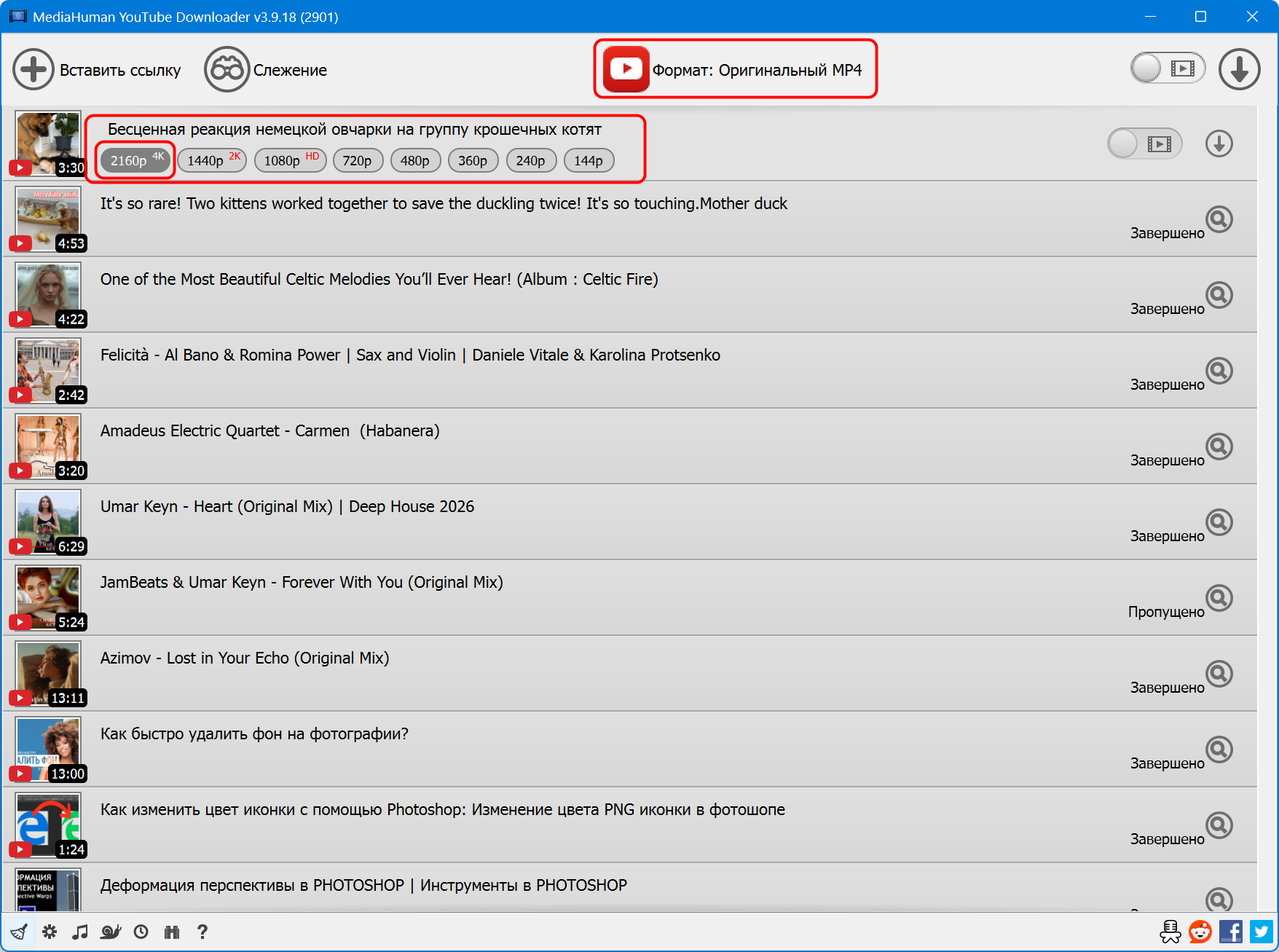Click the Слежение button
Screen dimensions: 1279x952
point(266,70)
